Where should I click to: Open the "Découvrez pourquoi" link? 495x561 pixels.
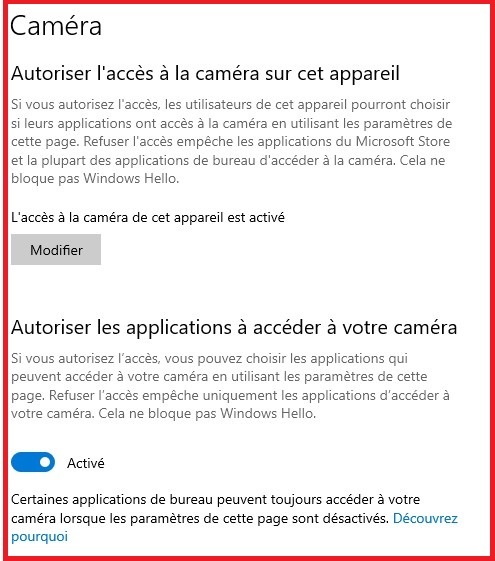tap(425, 518)
